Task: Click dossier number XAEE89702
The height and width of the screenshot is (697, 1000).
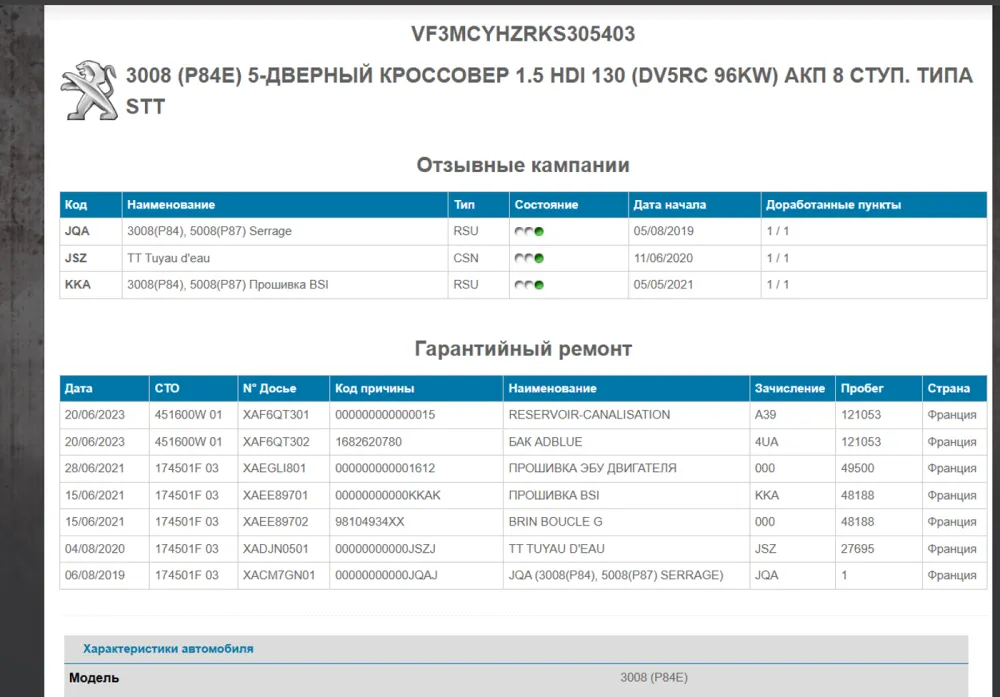Action: 276,522
